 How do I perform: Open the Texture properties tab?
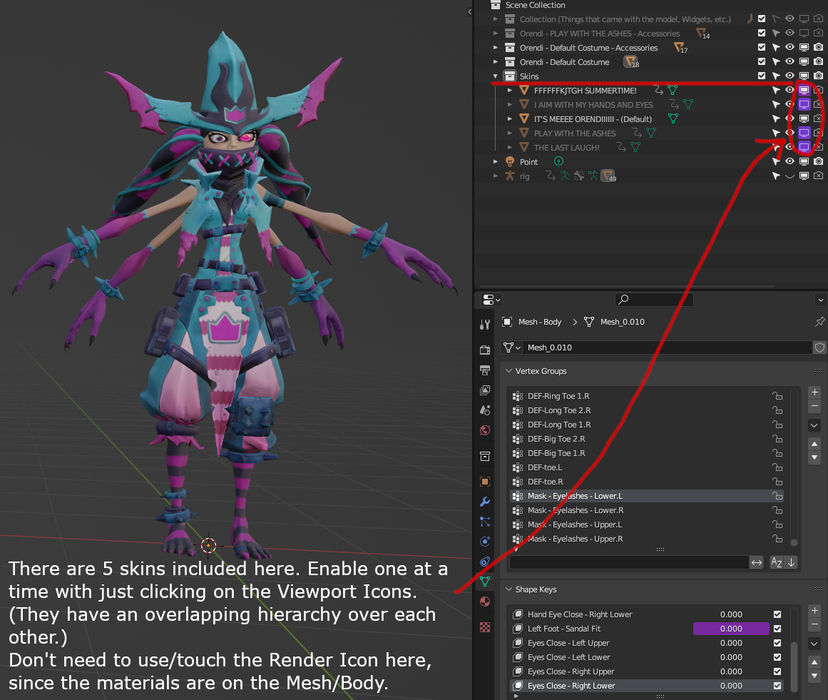pyautogui.click(x=485, y=627)
